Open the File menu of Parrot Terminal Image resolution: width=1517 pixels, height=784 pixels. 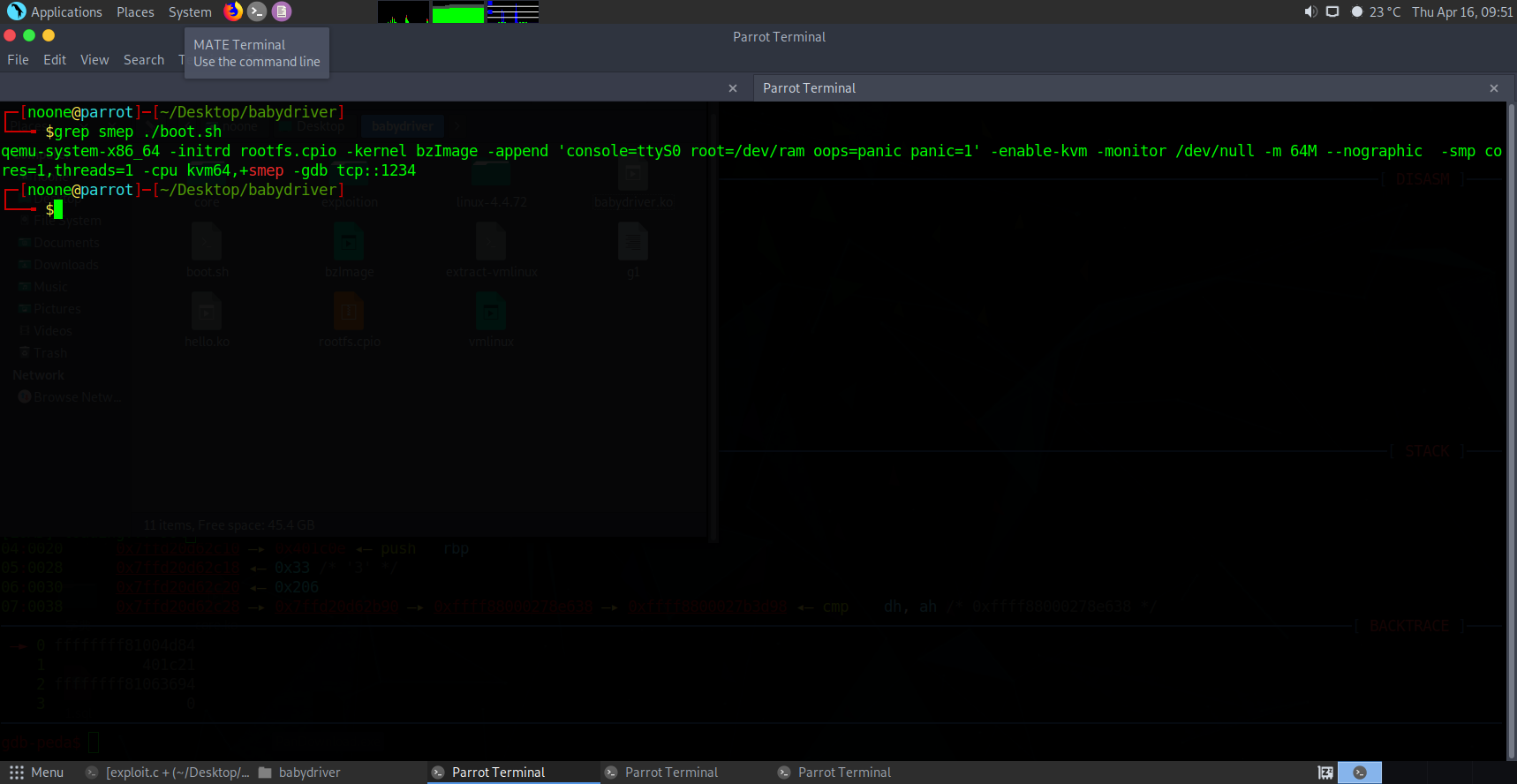18,60
